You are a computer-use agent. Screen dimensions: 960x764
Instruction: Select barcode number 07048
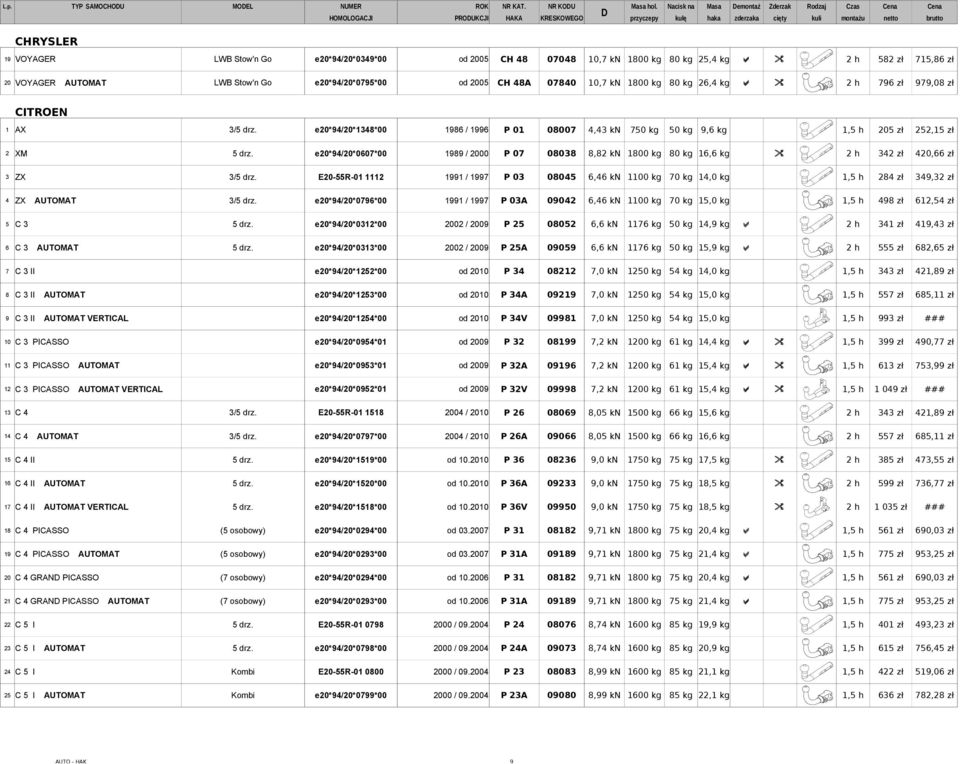(x=561, y=59)
